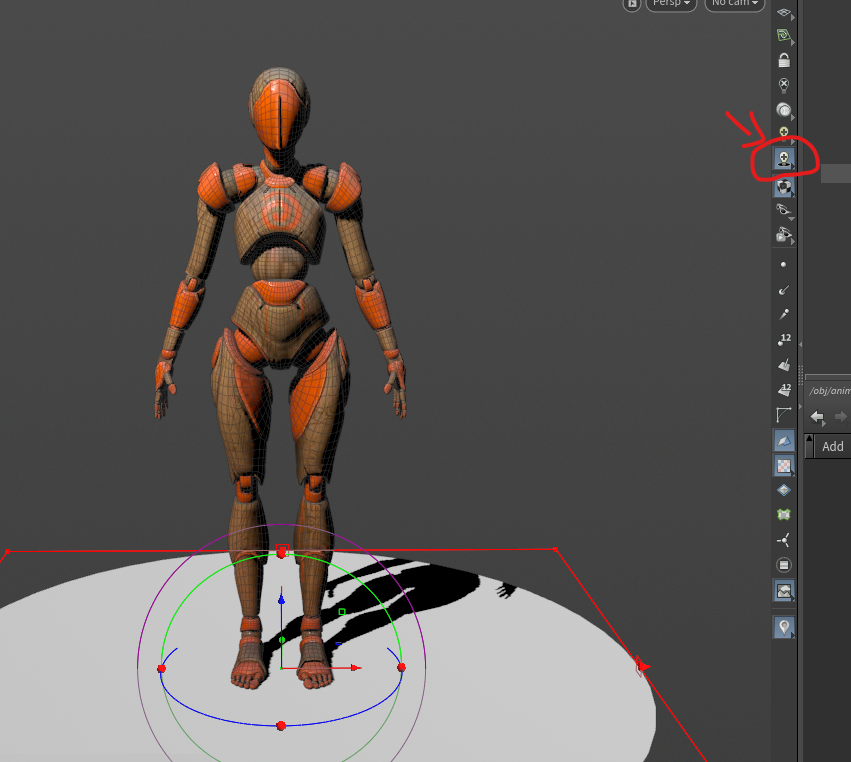
Task: Open the glasses visibility options icon
Action: (x=784, y=210)
